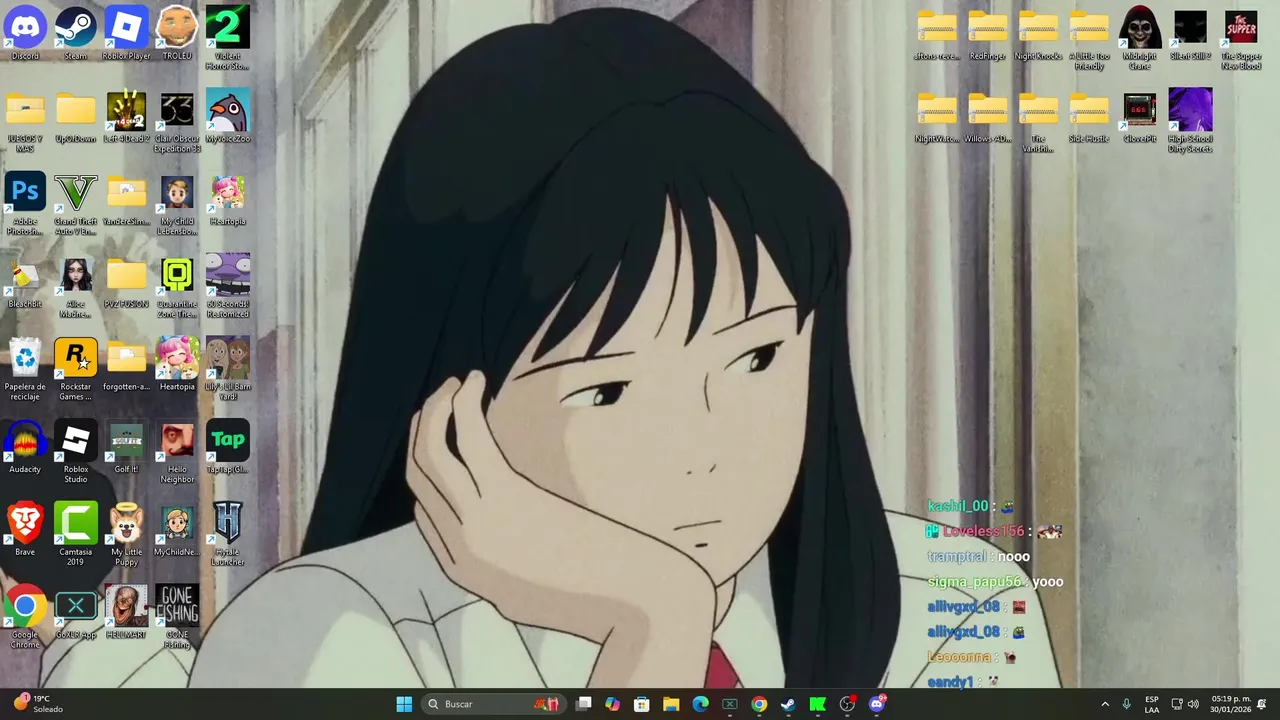Select the Brave browser desktop icon
This screenshot has height=720, width=1280.
tap(25, 530)
